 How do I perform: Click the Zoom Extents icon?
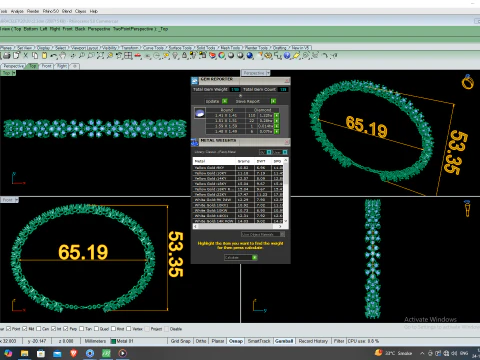coord(100,56)
